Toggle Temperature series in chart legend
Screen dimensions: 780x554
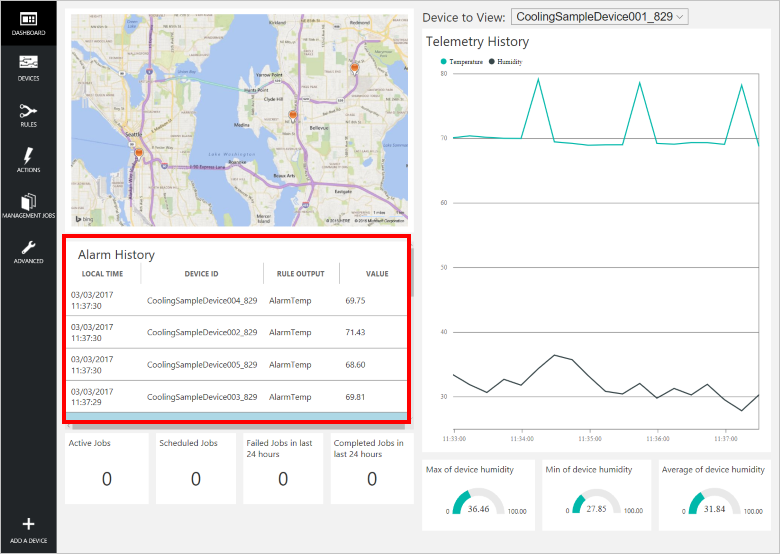(x=462, y=61)
